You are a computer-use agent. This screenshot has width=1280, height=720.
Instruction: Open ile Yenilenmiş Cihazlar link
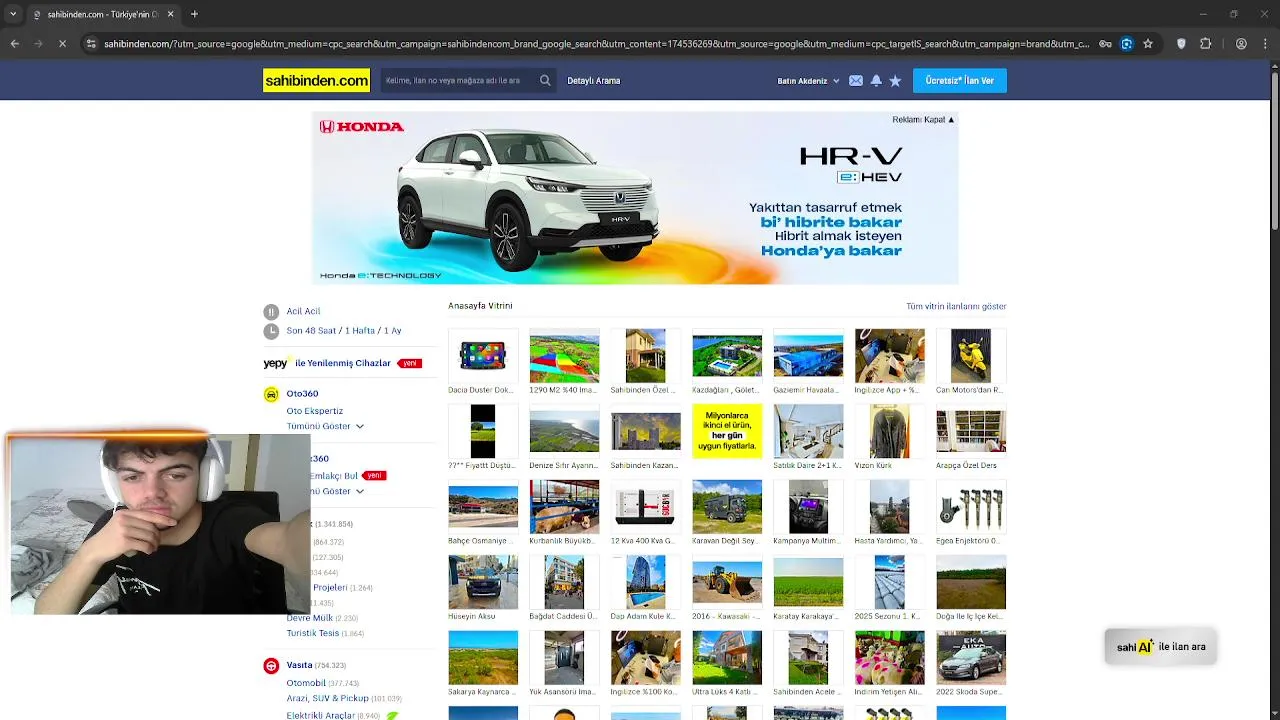click(x=343, y=363)
